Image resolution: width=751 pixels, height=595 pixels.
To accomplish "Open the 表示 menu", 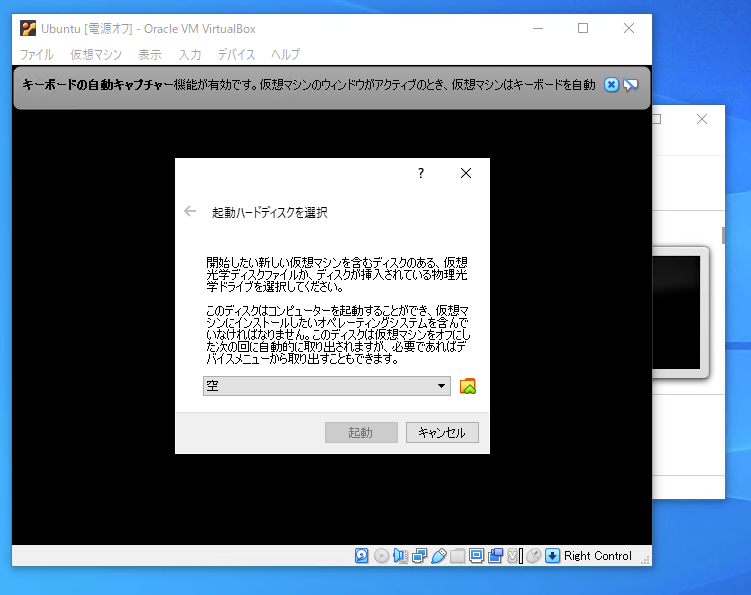I will click(150, 55).
